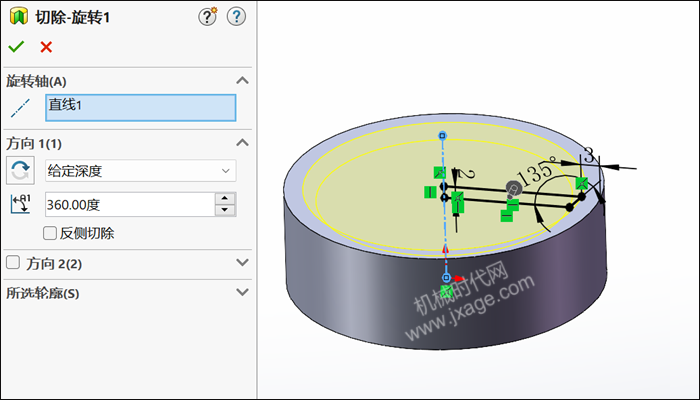The image size is (700, 400).
Task: Click the bottom handle of the centerline axis
Action: pos(446,278)
